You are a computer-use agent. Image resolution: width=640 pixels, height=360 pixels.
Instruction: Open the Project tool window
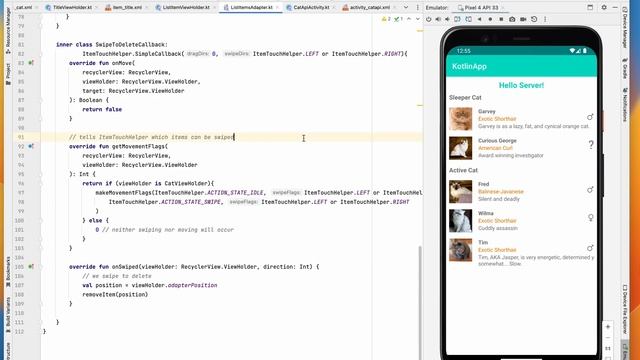(8, 75)
